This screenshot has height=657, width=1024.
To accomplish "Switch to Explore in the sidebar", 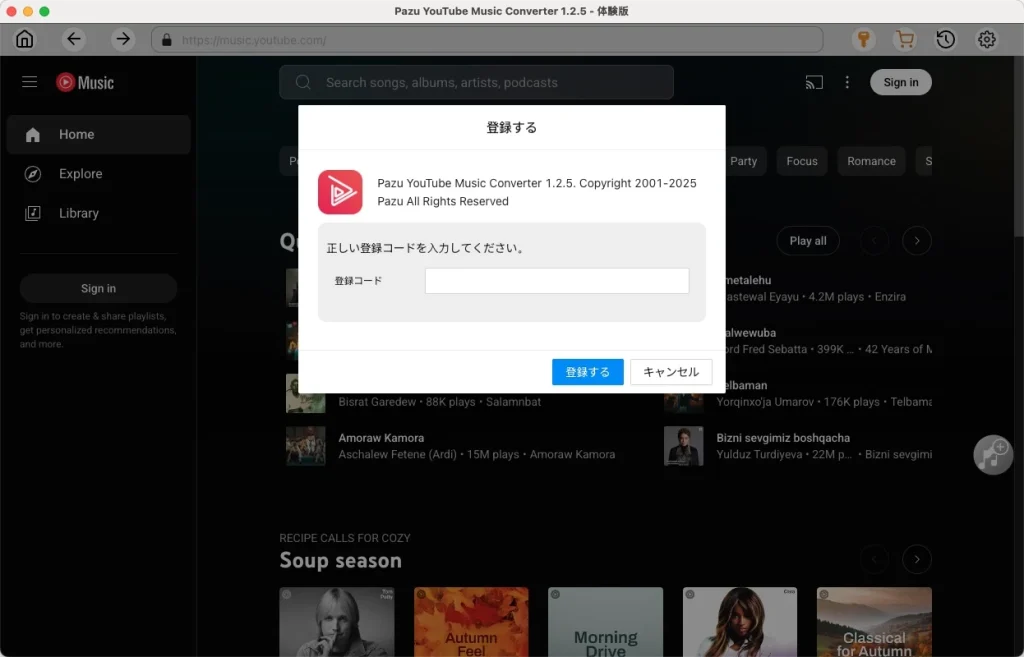I will pos(75,173).
